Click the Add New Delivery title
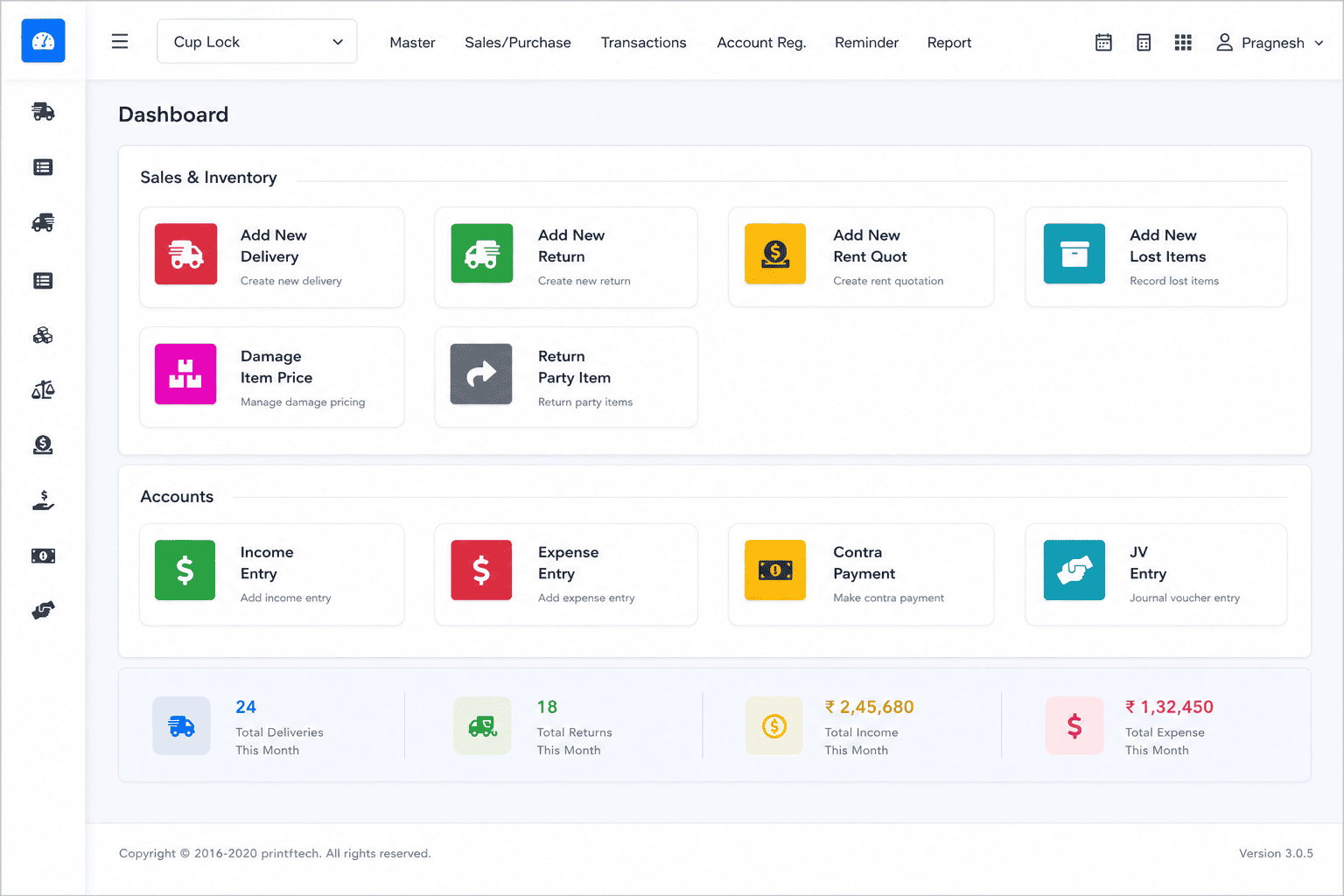 point(274,246)
